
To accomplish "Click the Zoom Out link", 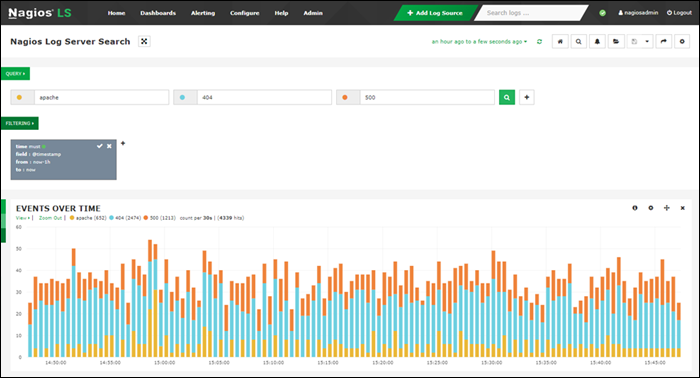I will tap(50, 218).
